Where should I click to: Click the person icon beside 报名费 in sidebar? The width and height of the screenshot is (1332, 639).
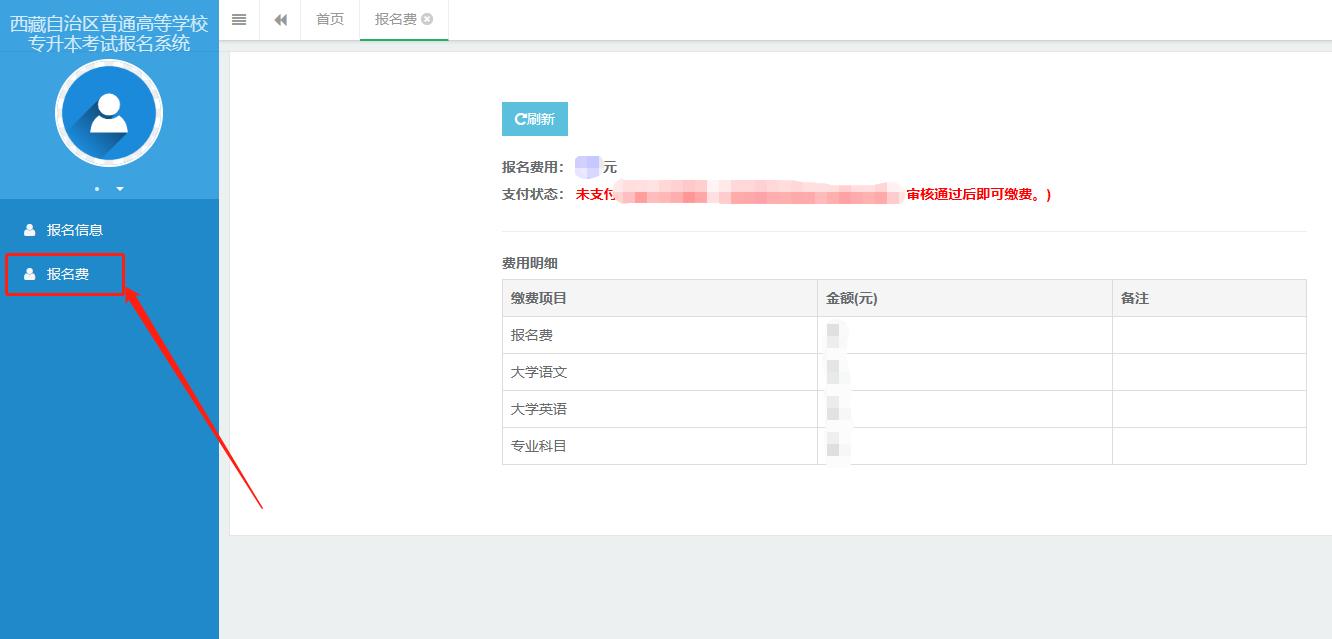pos(30,274)
